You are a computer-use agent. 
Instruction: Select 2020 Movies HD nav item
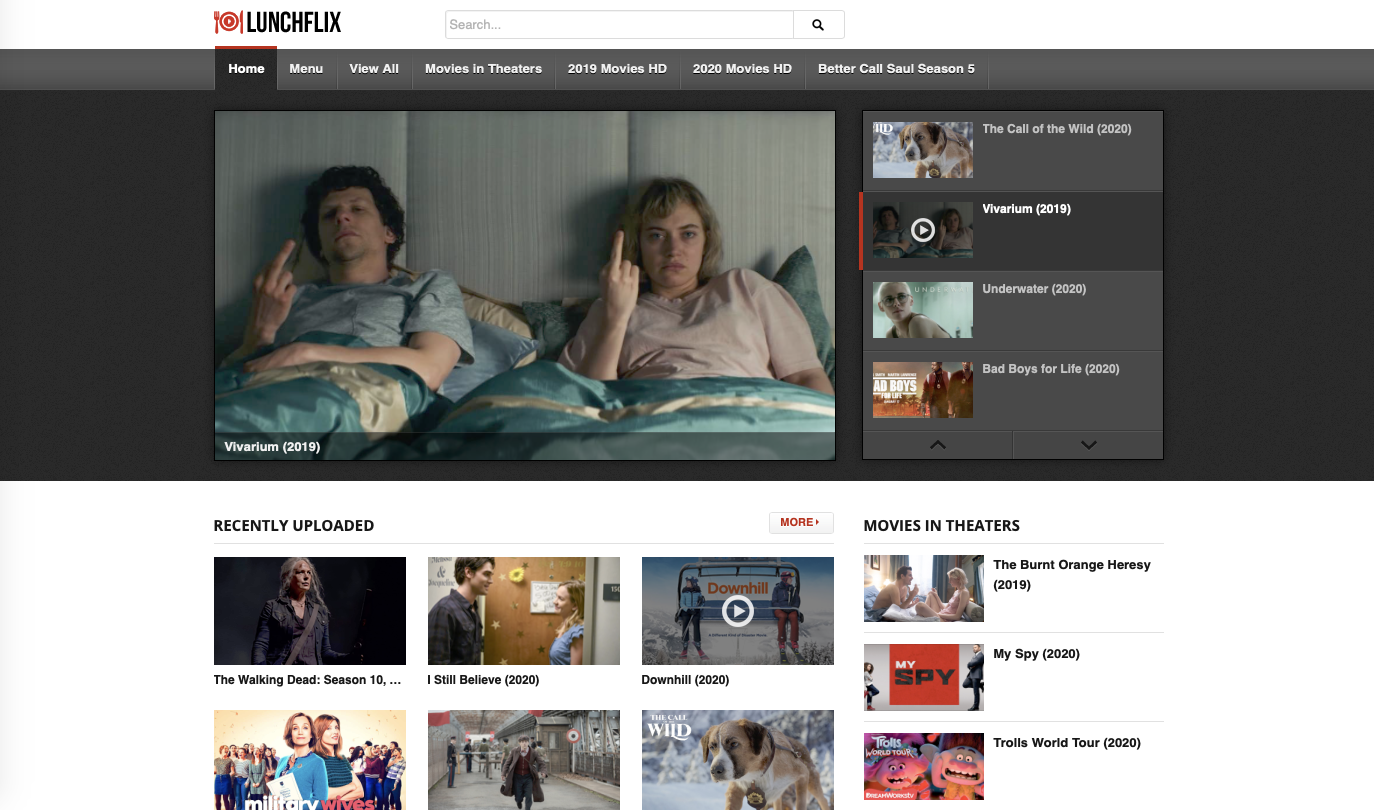click(742, 69)
